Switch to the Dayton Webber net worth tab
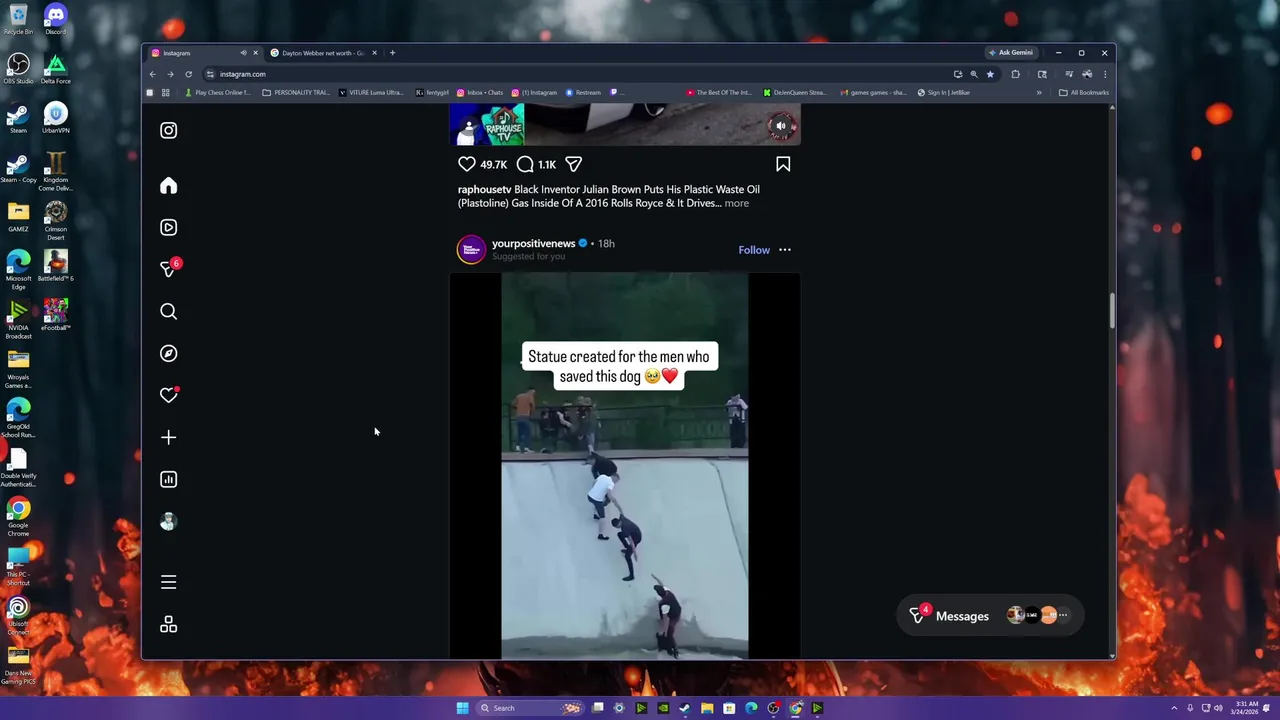 (x=322, y=53)
